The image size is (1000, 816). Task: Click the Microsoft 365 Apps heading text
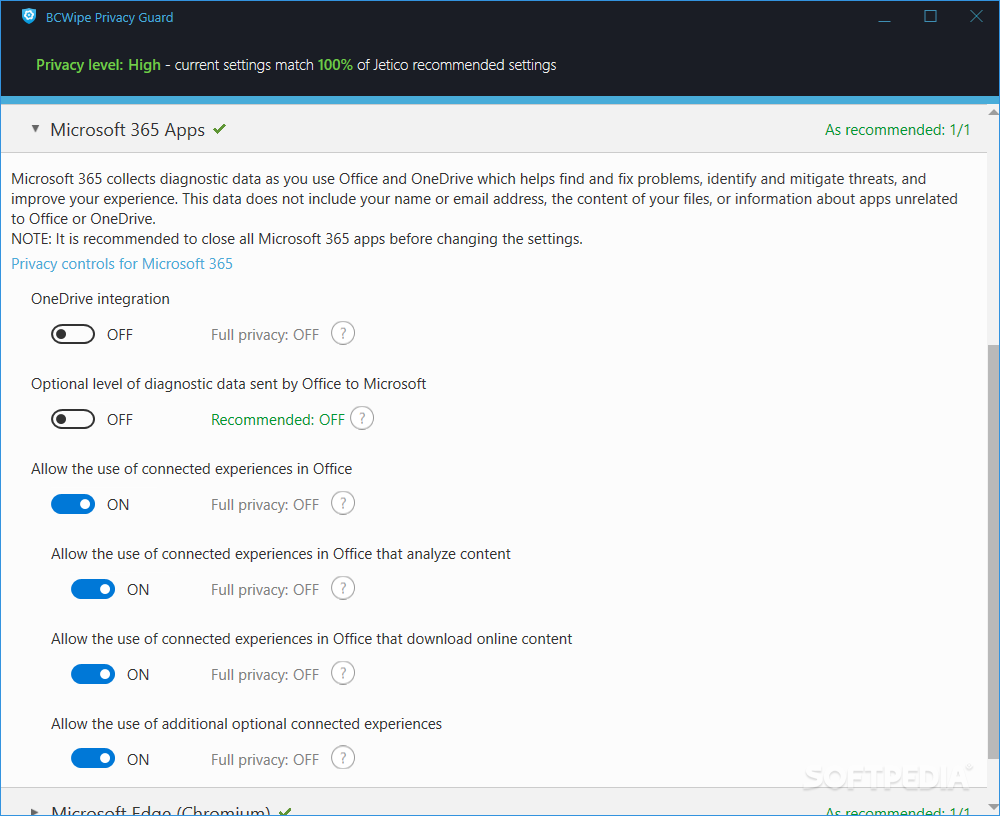pyautogui.click(x=128, y=130)
